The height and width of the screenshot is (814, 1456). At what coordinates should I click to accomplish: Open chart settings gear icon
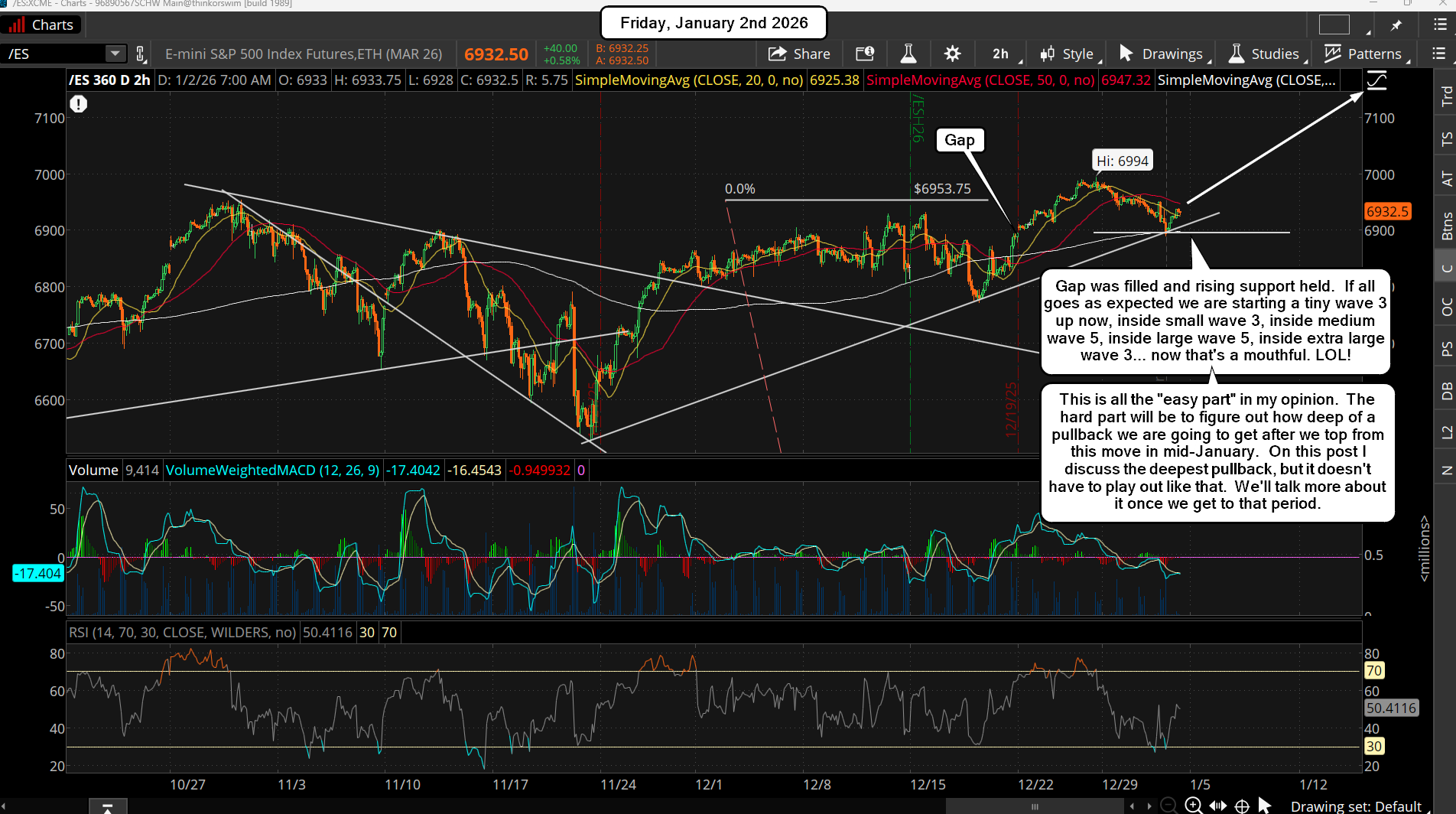point(952,54)
